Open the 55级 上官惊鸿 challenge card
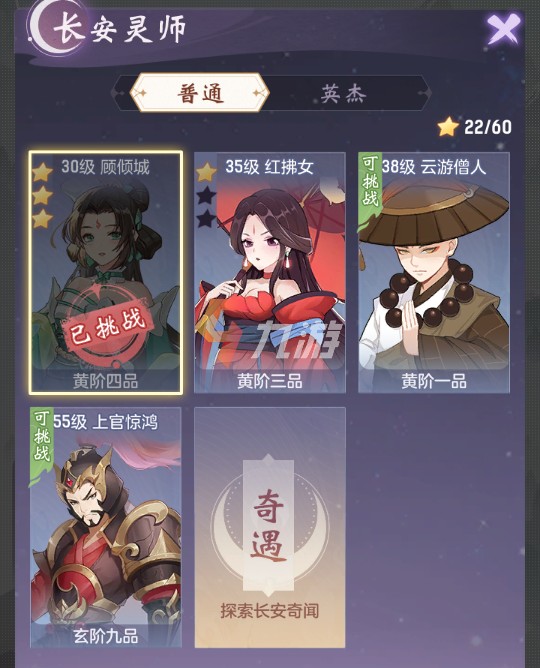 tap(106, 527)
